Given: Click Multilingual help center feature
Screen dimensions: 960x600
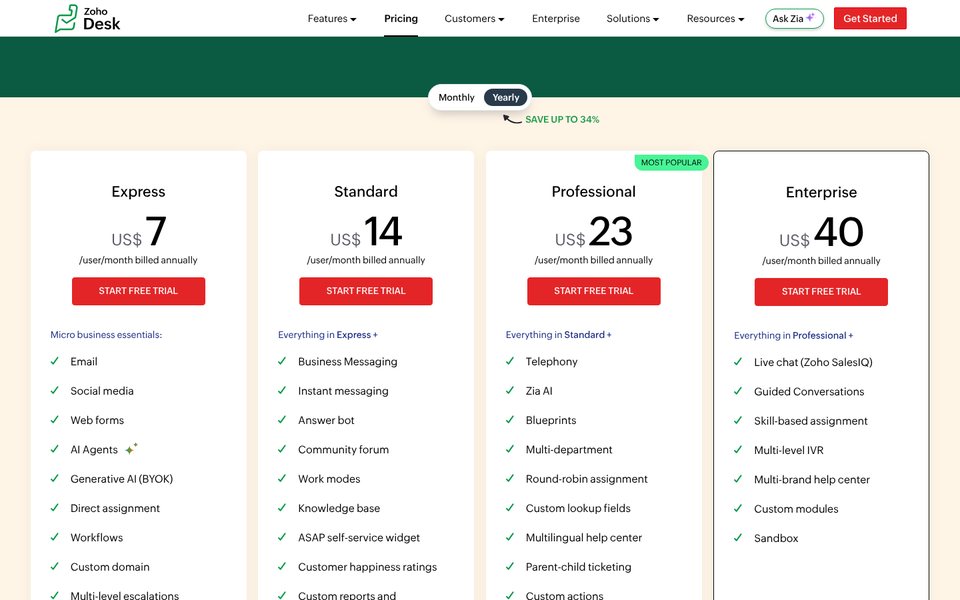Looking at the screenshot, I should point(583,538).
